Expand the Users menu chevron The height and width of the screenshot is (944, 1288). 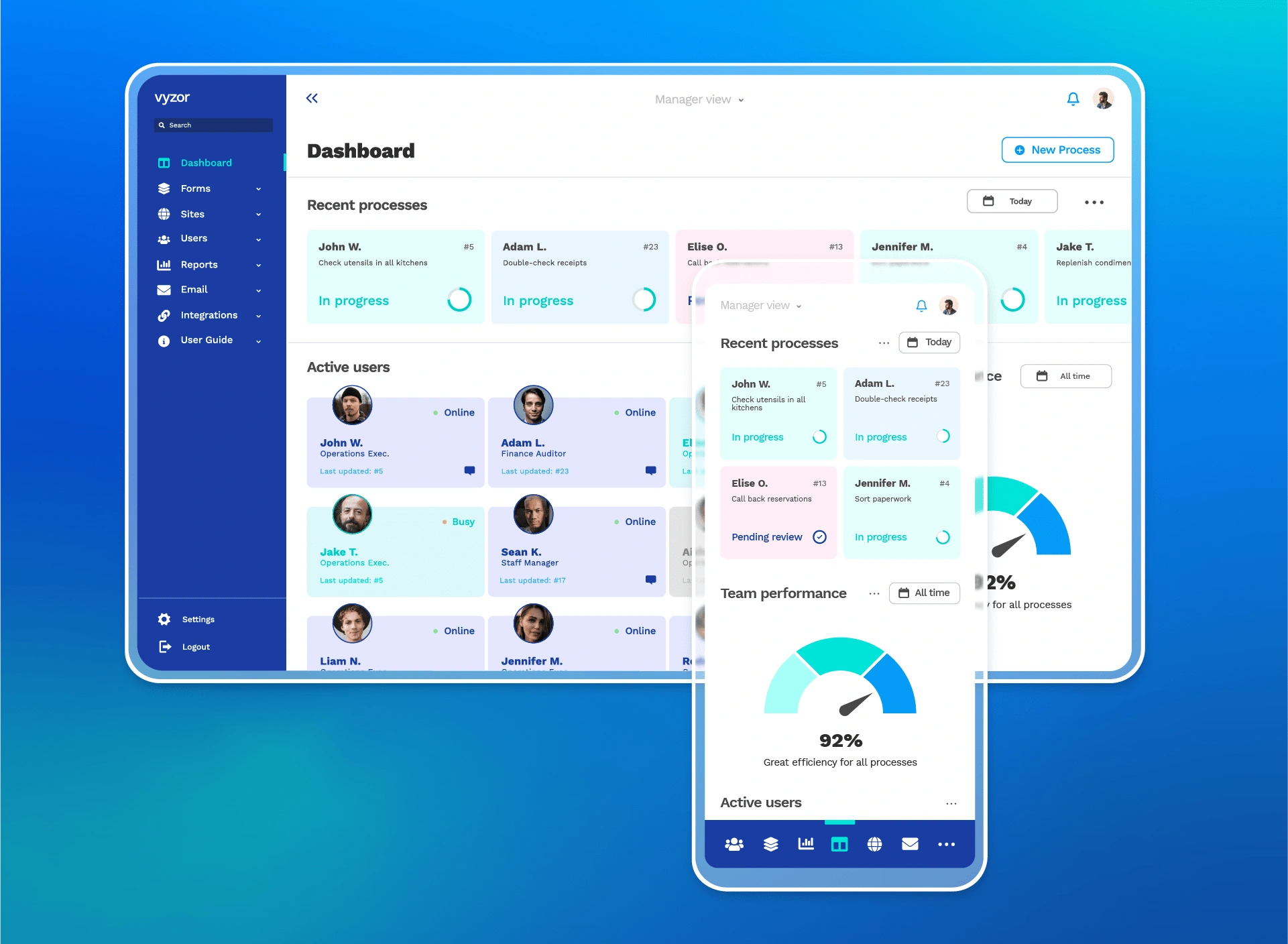263,238
